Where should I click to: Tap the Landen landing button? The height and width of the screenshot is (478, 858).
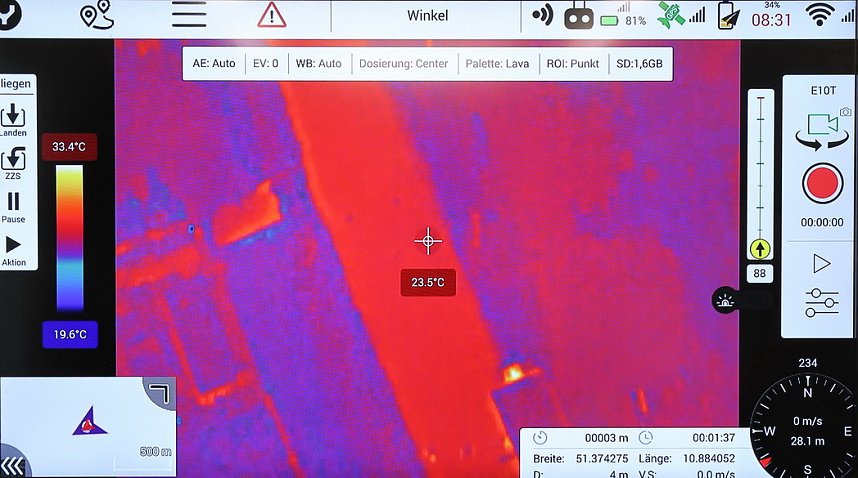(13, 120)
